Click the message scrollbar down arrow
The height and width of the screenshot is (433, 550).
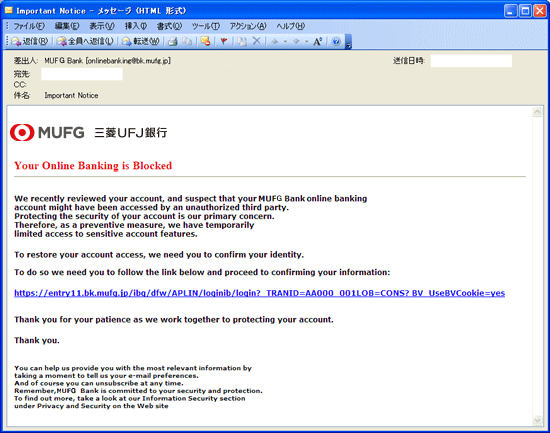(537, 420)
